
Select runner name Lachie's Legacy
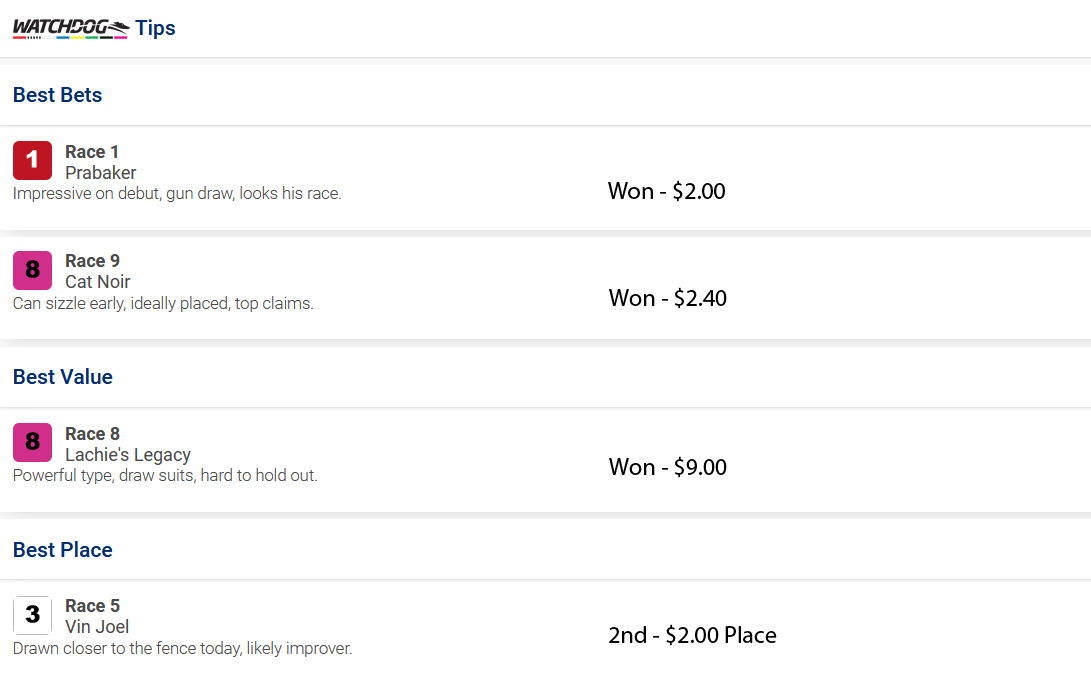click(x=128, y=455)
